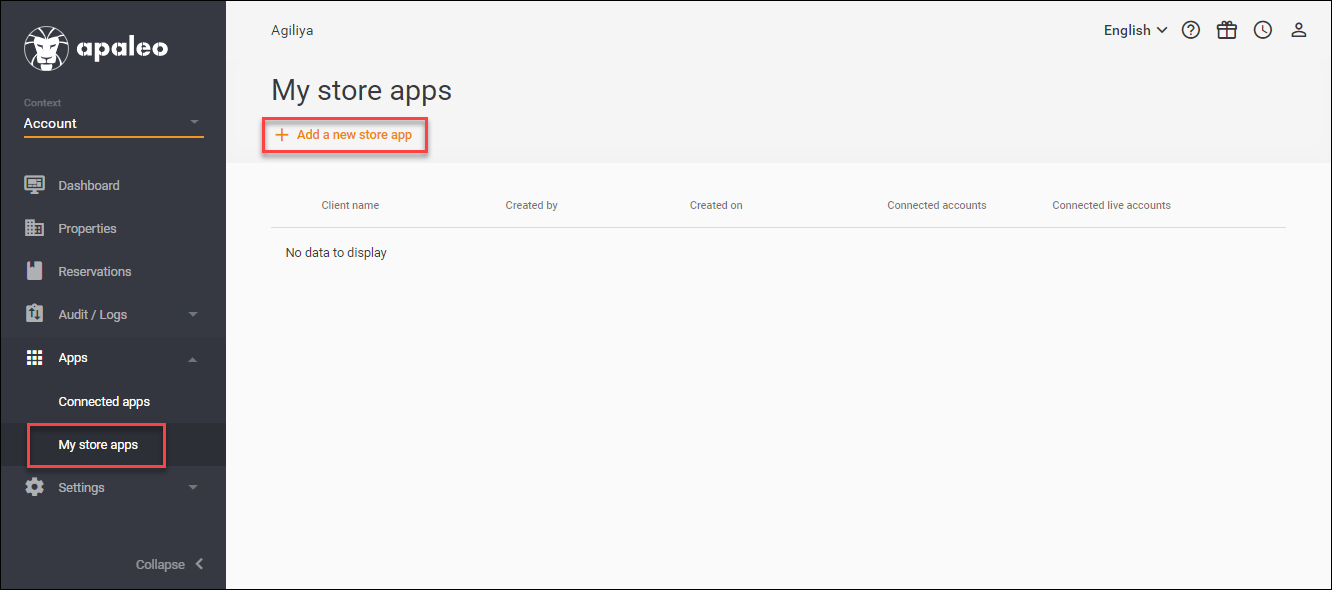Click the Collapse sidebar label
The width and height of the screenshot is (1332, 590).
coord(160,564)
